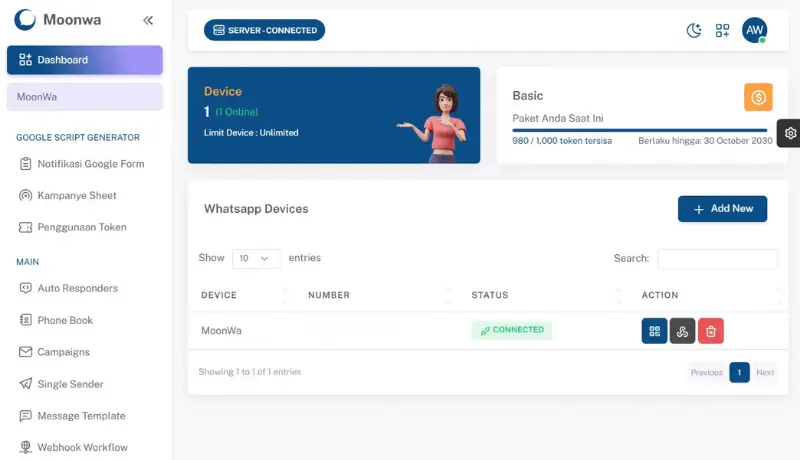The height and width of the screenshot is (460, 800).
Task: Open the Dashboard menu item
Action: click(85, 60)
